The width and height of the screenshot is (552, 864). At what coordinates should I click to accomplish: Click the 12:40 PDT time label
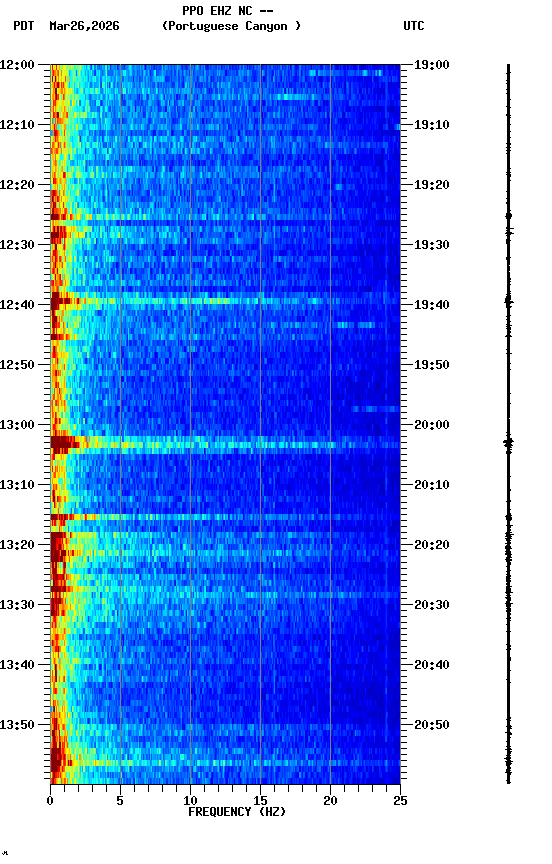pos(17,305)
